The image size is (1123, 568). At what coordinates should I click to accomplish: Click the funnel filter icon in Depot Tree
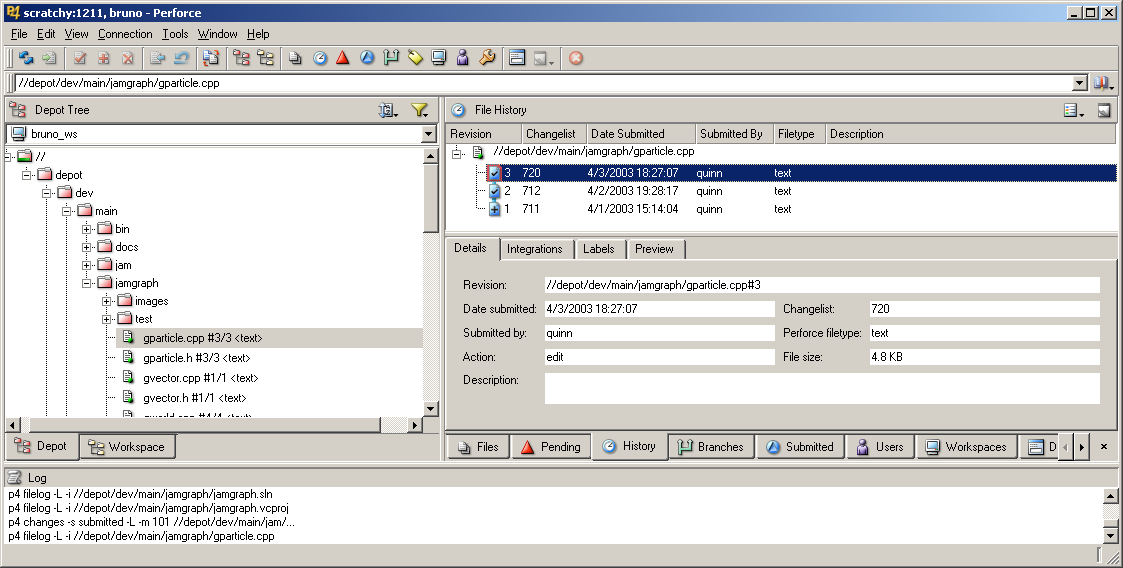[420, 110]
